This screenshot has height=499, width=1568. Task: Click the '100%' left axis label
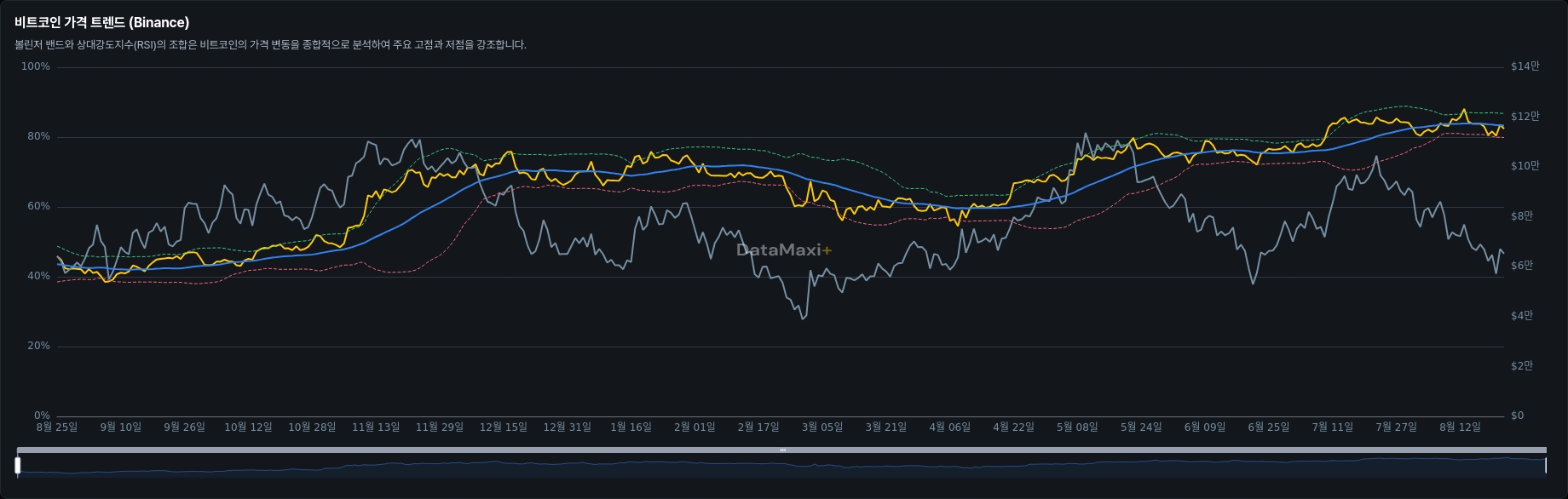tap(36, 66)
